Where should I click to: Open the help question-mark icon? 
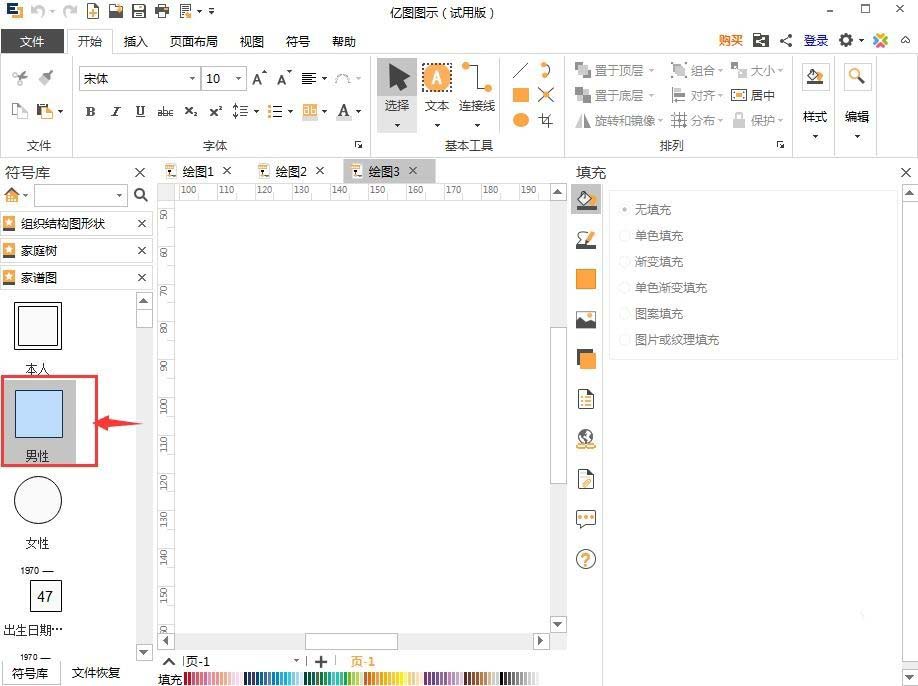pos(585,558)
